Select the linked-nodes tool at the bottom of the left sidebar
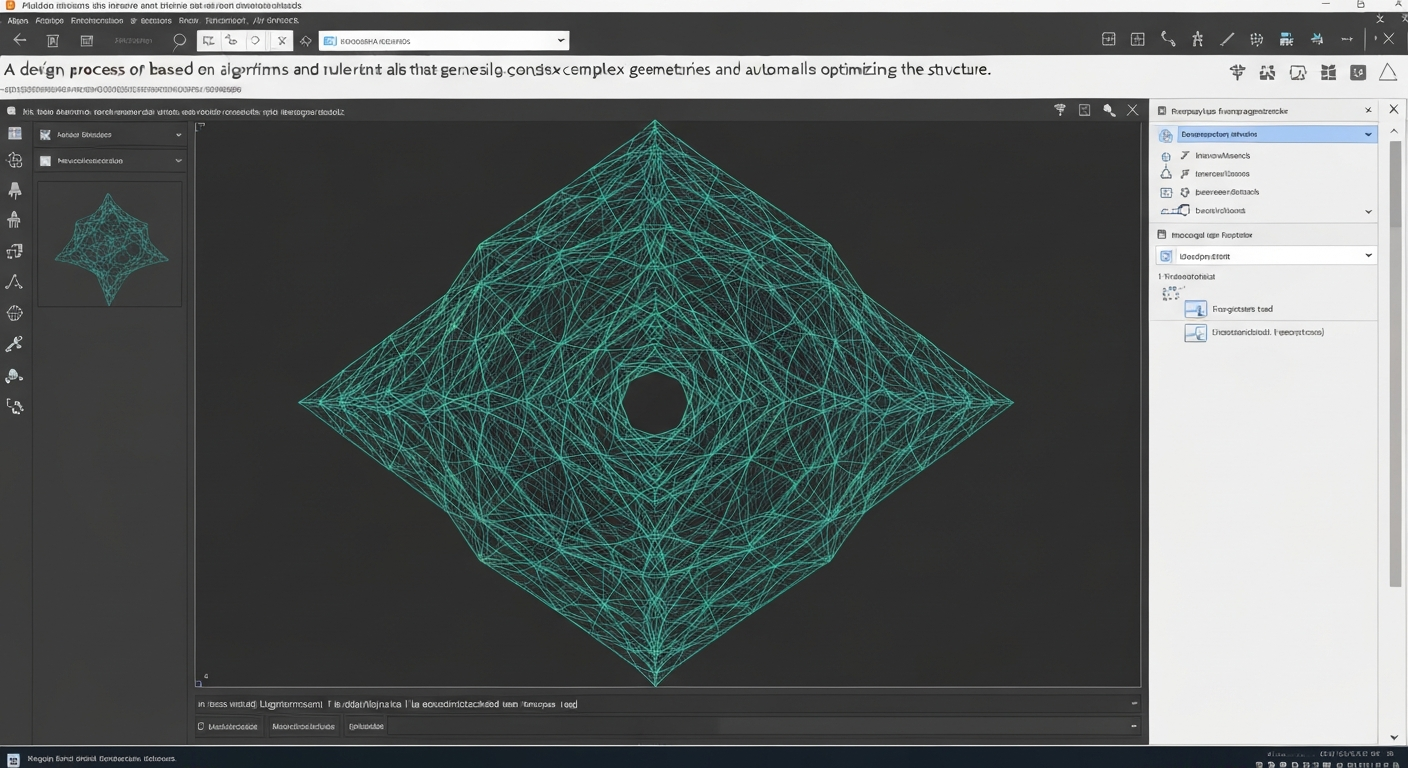Screen dimensions: 1408x768 [x=15, y=406]
